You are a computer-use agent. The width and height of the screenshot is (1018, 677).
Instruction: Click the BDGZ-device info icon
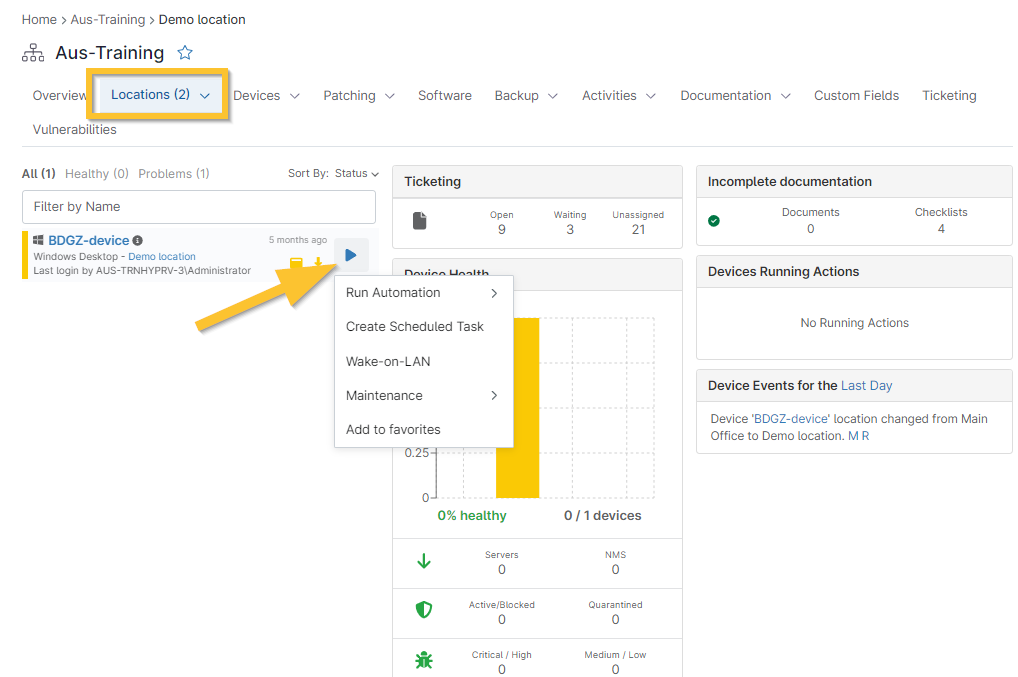pos(138,240)
